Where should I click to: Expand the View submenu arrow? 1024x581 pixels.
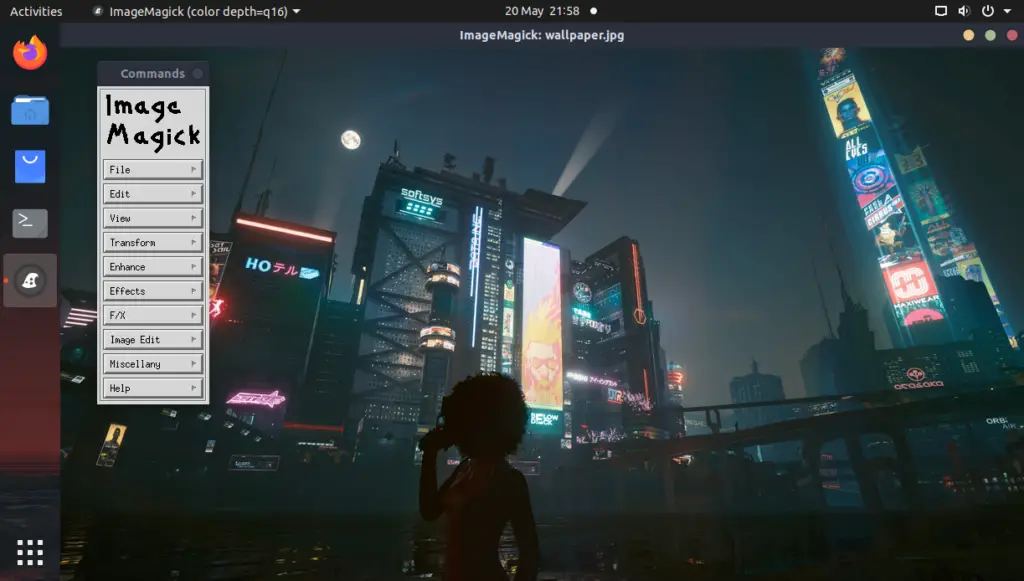pos(193,218)
